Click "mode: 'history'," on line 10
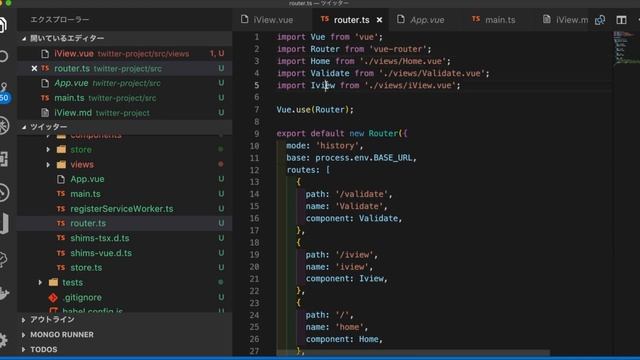Image resolution: width=640 pixels, height=360 pixels. (324, 146)
